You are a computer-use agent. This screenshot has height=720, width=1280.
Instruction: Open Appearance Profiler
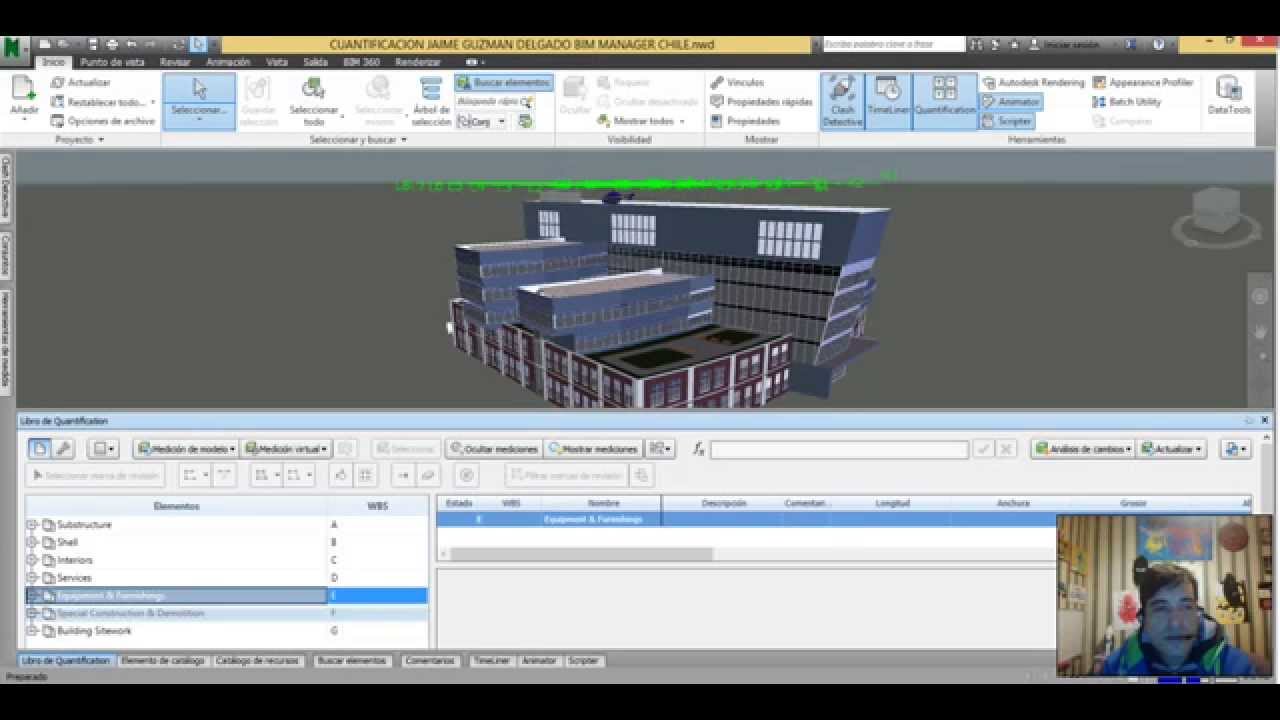click(x=1143, y=83)
